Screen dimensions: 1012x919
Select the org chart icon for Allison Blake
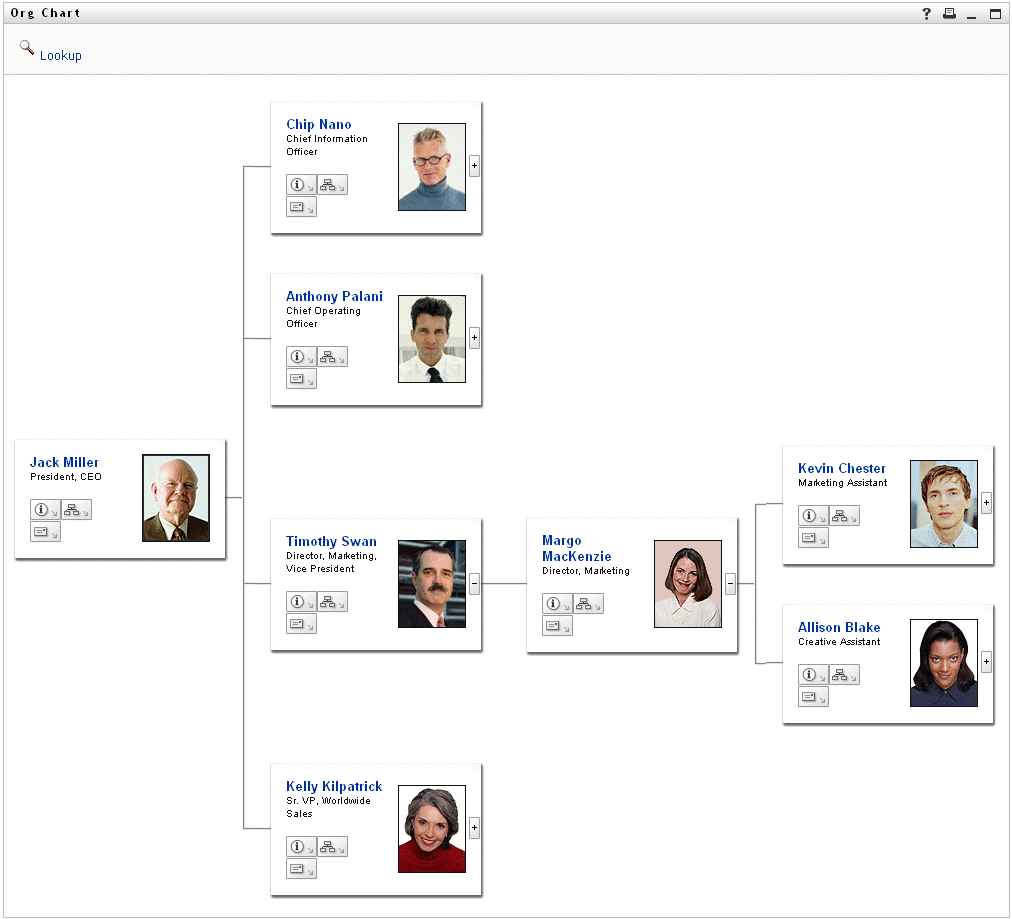click(x=842, y=674)
